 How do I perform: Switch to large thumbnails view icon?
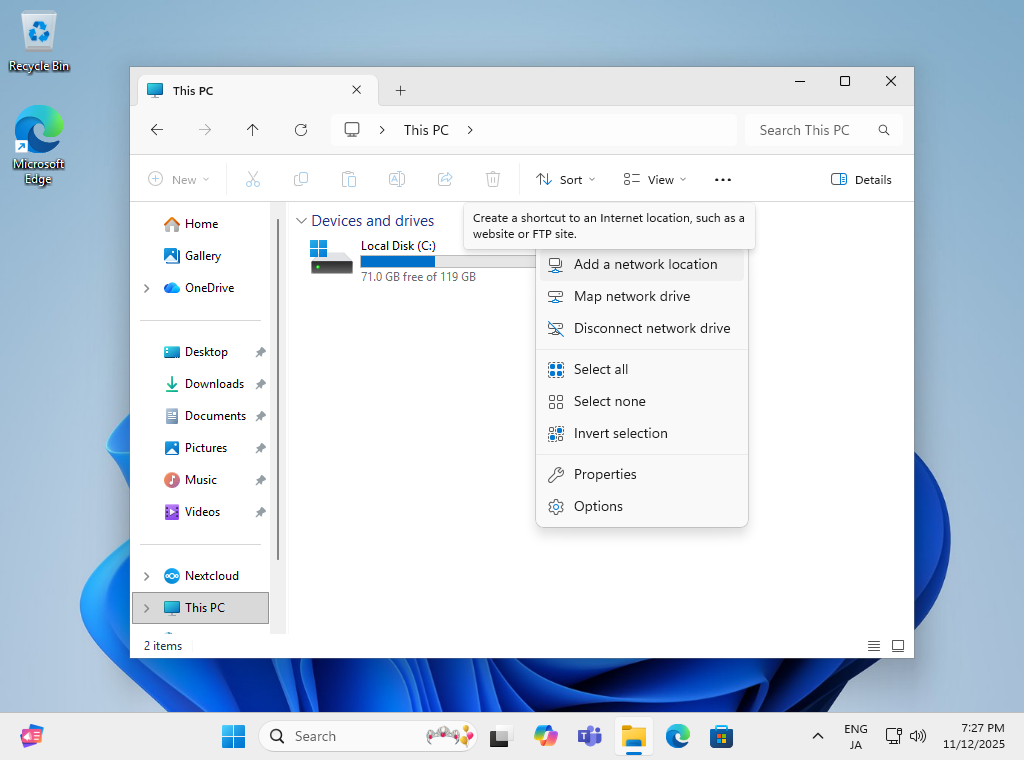click(x=898, y=646)
